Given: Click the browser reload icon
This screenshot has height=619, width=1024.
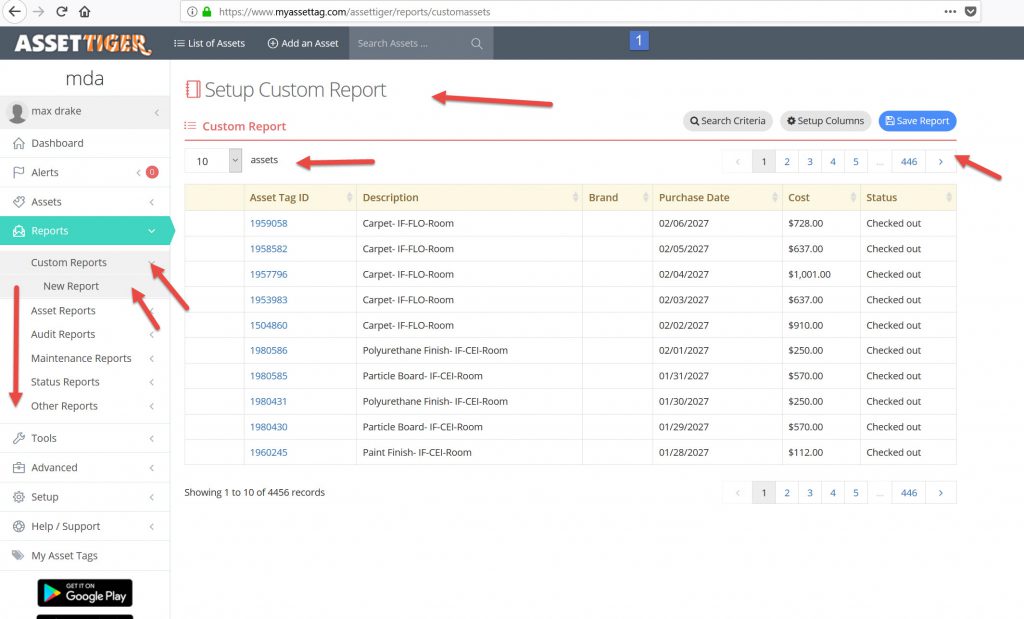Looking at the screenshot, I should 62,12.
